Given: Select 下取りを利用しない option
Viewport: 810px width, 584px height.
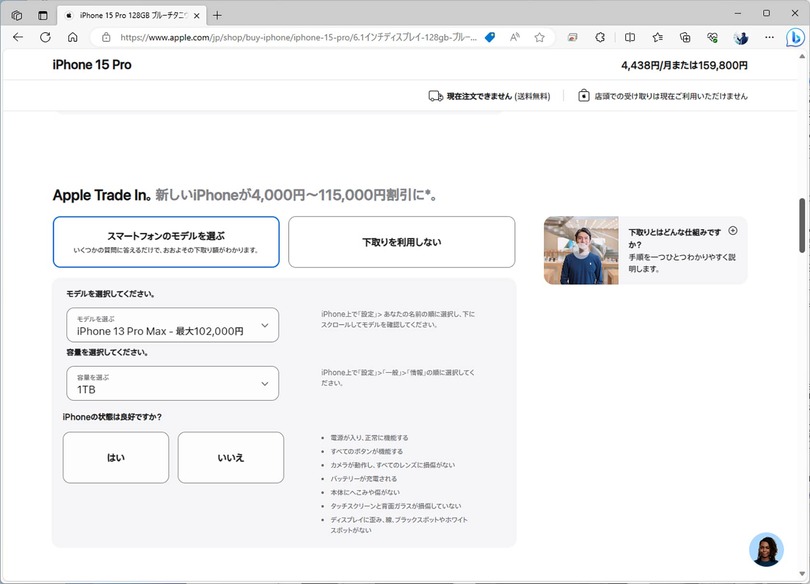Looking at the screenshot, I should [401, 242].
